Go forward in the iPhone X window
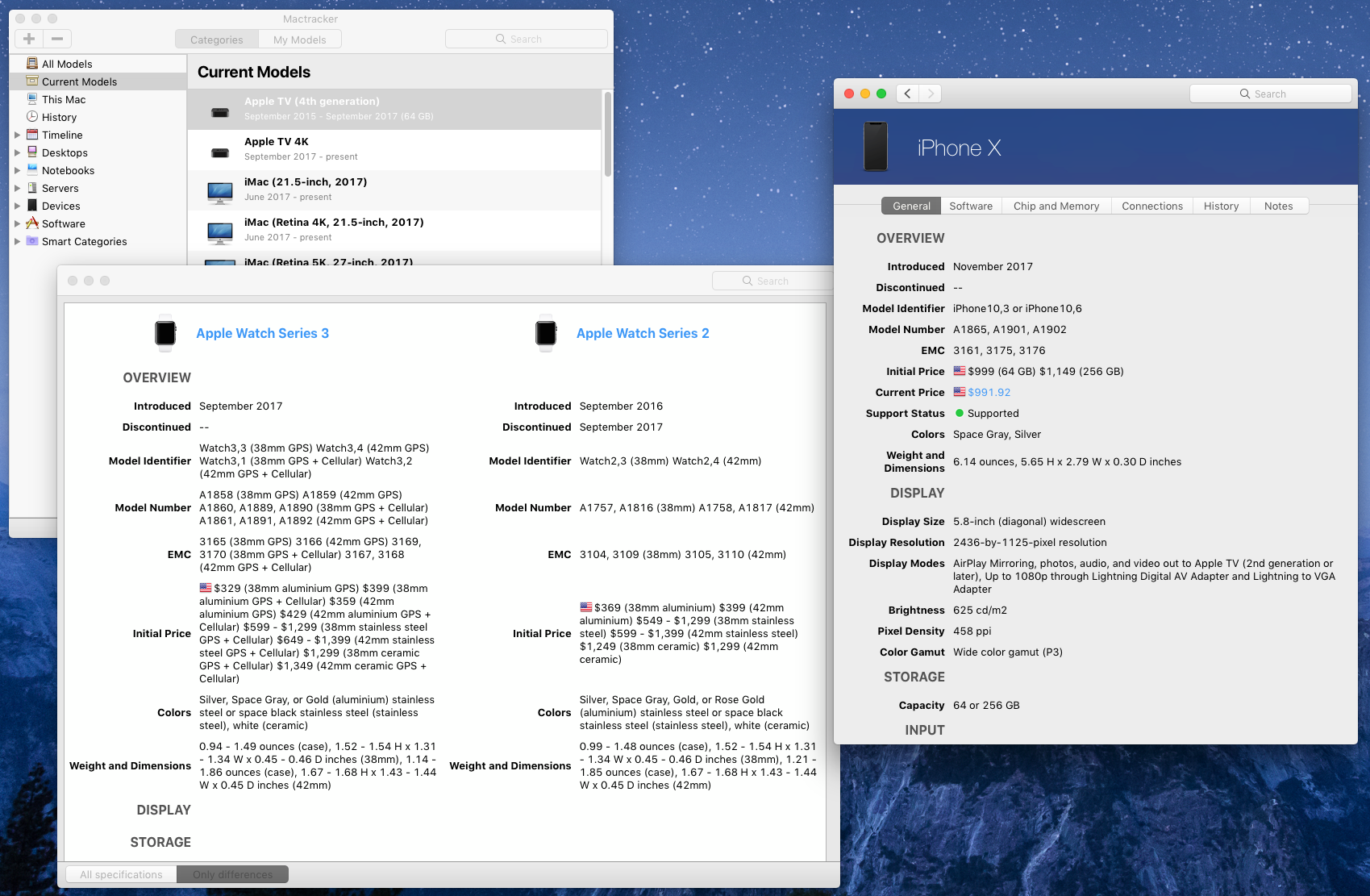Image resolution: width=1370 pixels, height=896 pixels. click(931, 94)
